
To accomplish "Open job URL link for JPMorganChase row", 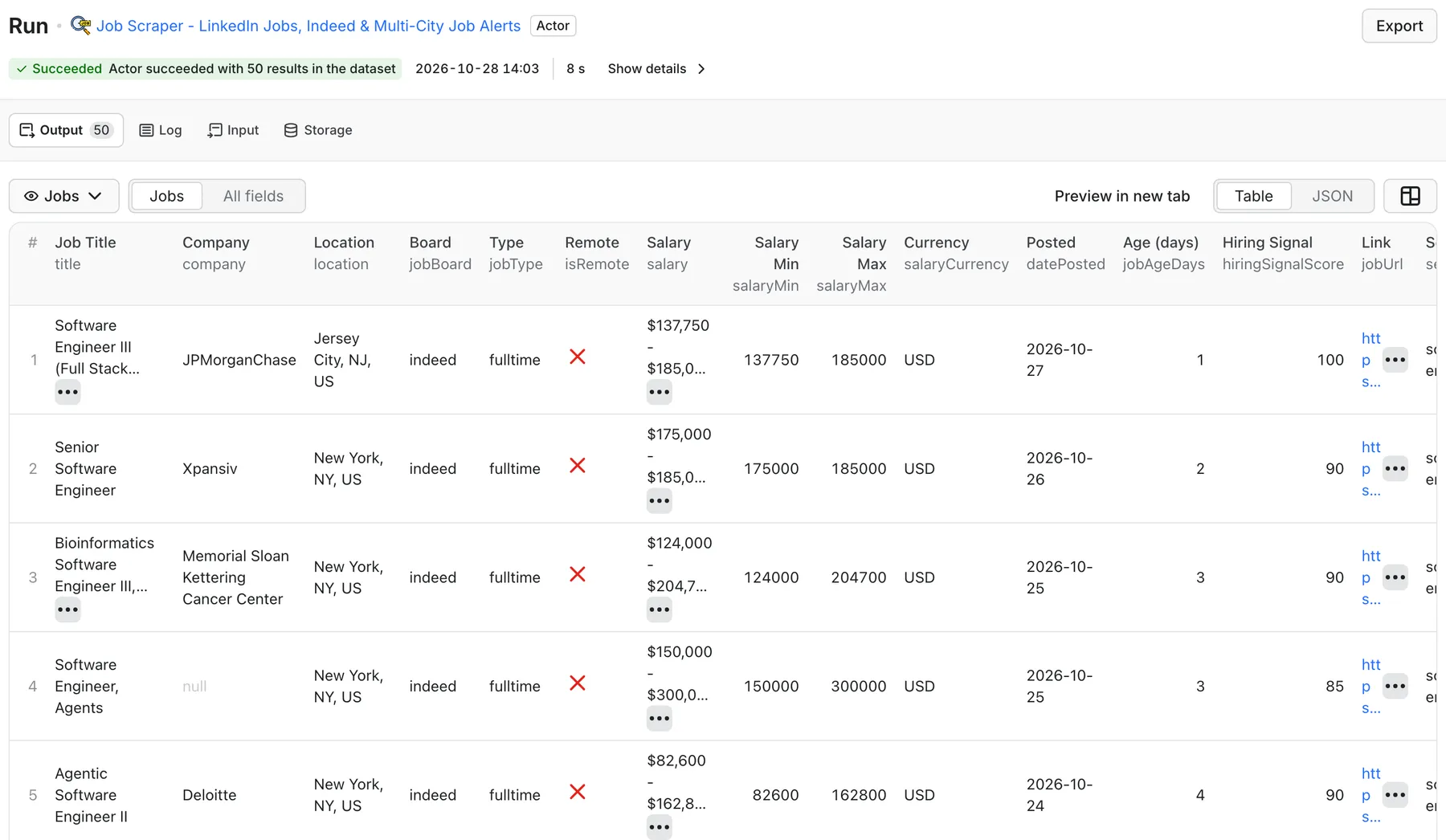I will pyautogui.click(x=1370, y=360).
